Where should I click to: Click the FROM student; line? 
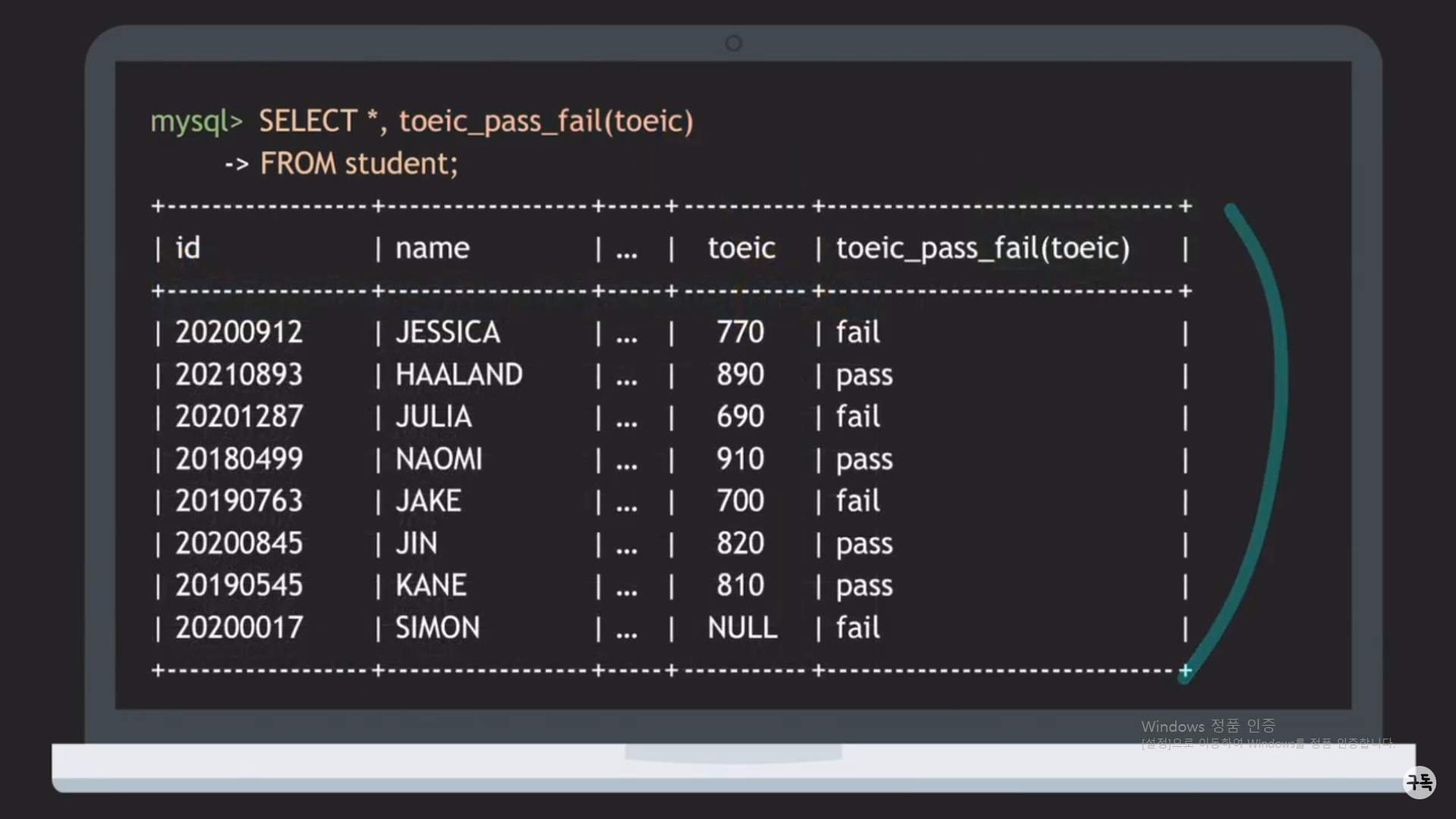[x=359, y=164]
